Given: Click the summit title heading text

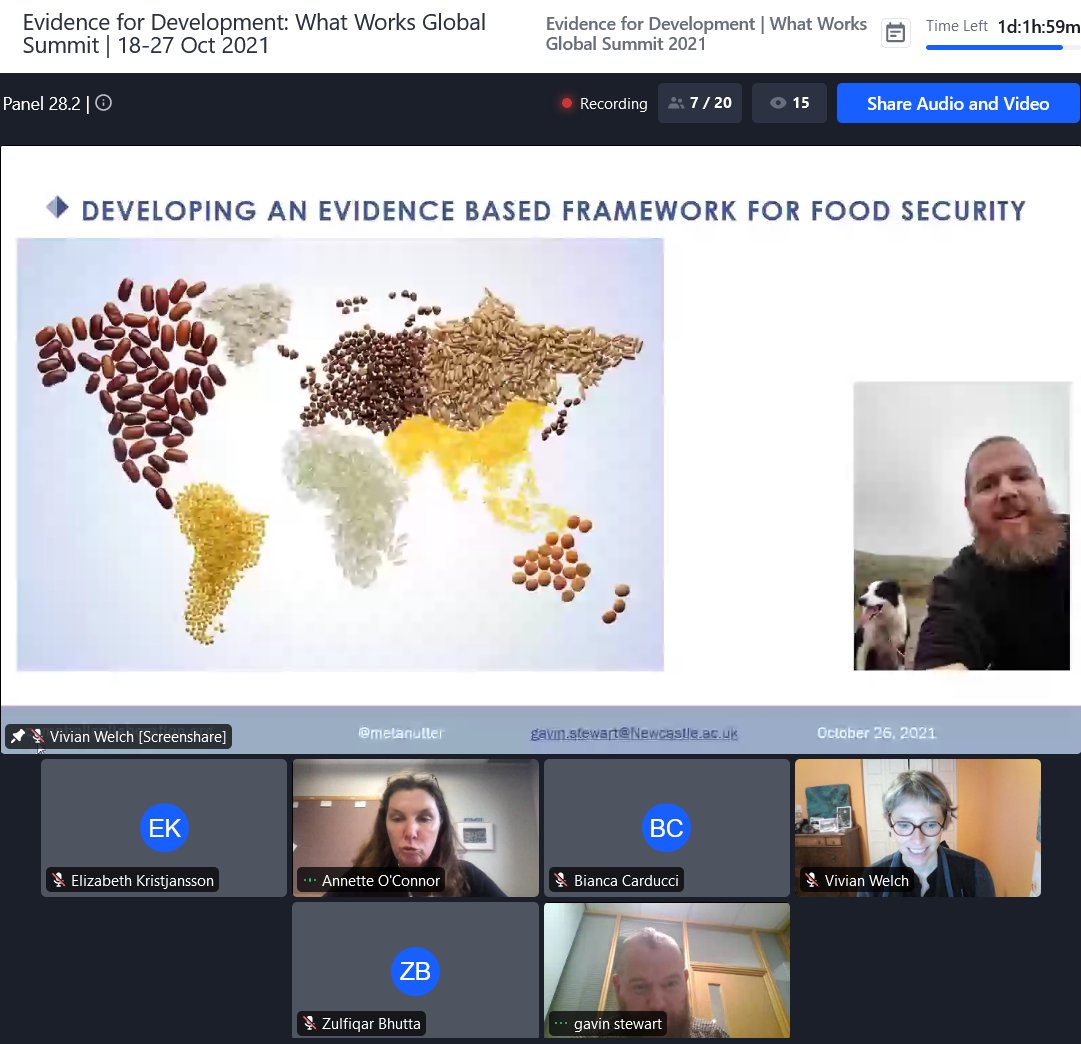Looking at the screenshot, I should 254,34.
